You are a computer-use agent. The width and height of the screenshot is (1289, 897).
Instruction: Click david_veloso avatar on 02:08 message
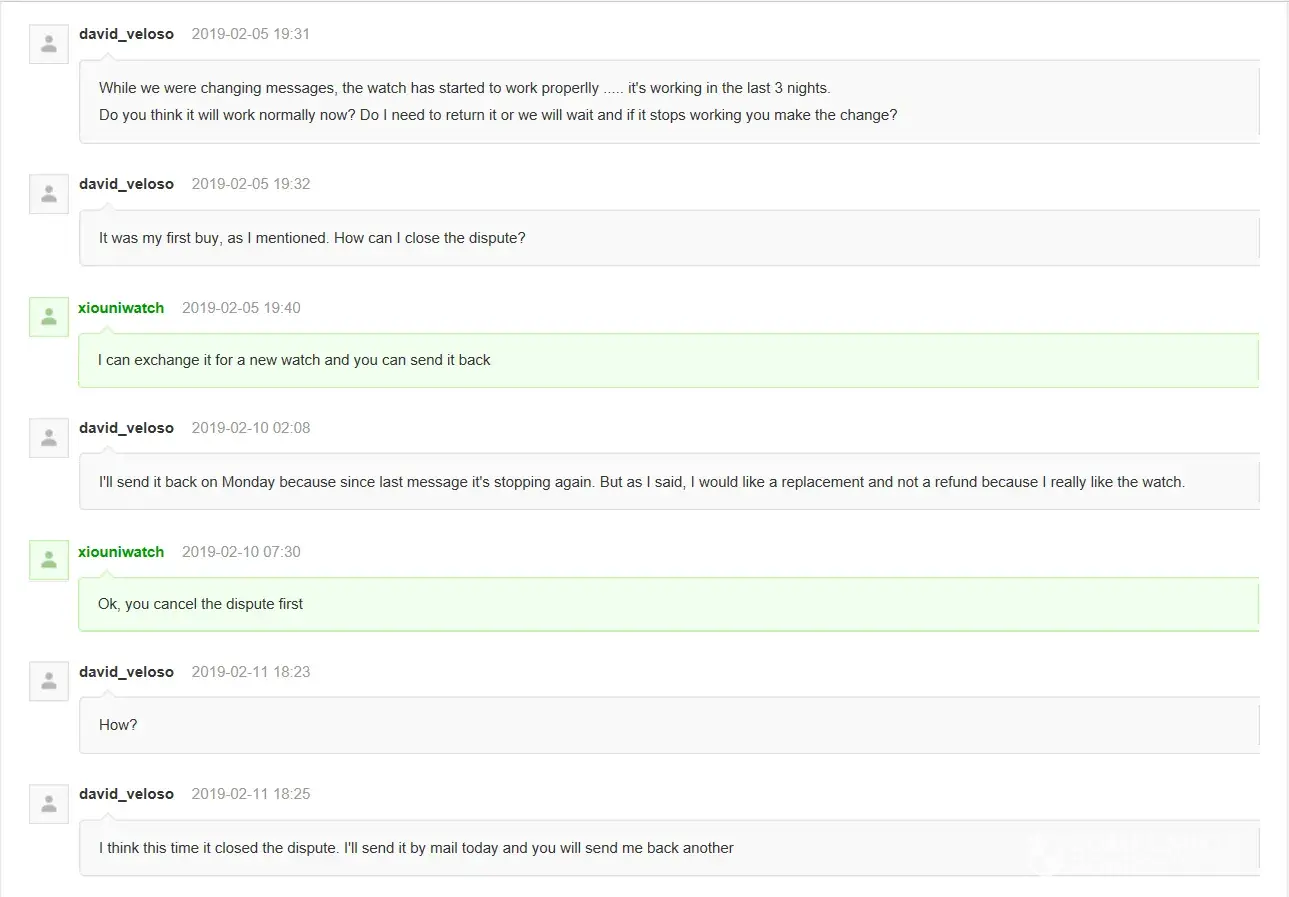pos(48,438)
